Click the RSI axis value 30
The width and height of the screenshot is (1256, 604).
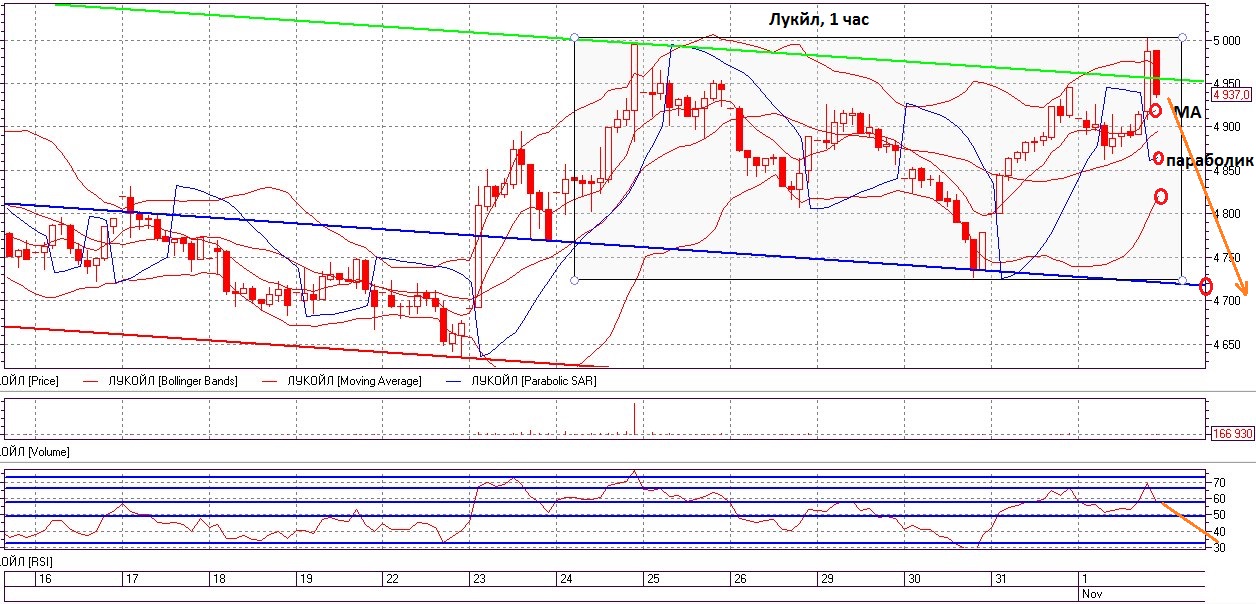(1219, 546)
